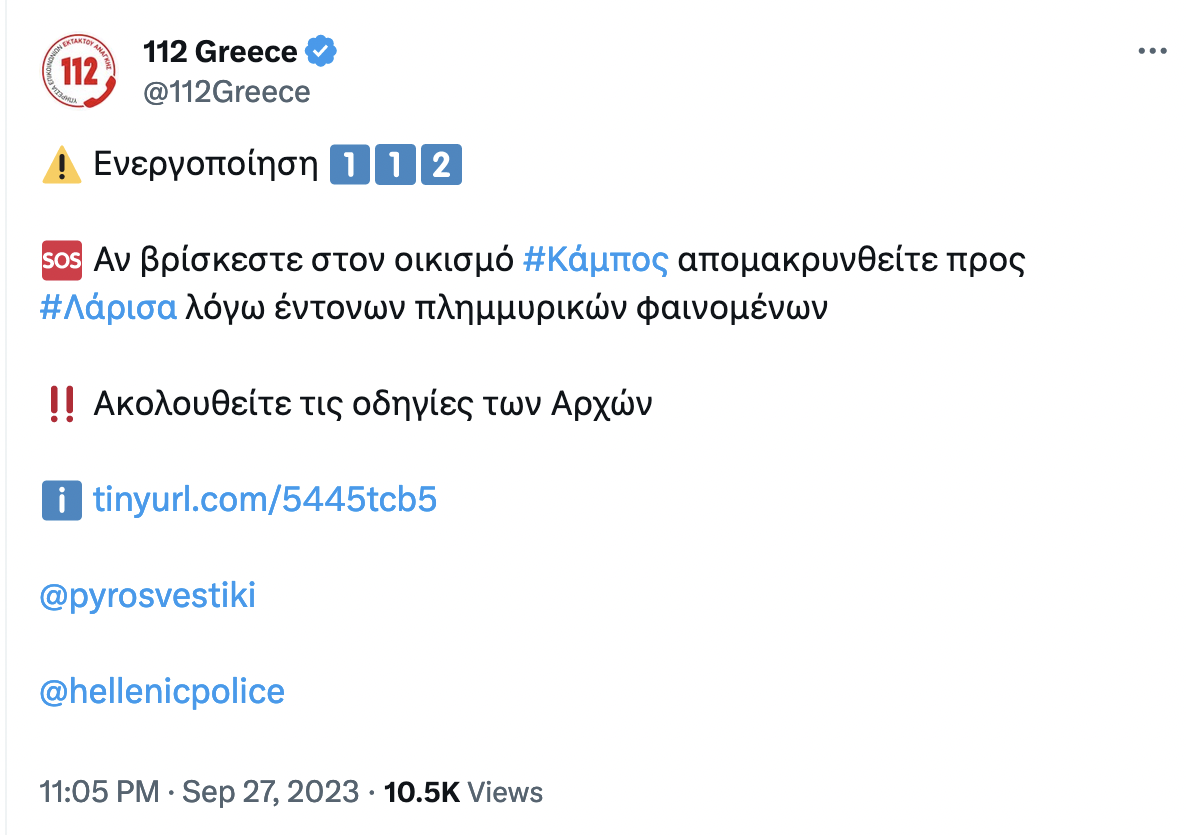Open the @hellenicpolice mention
This screenshot has height=835, width=1186.
pos(162,691)
